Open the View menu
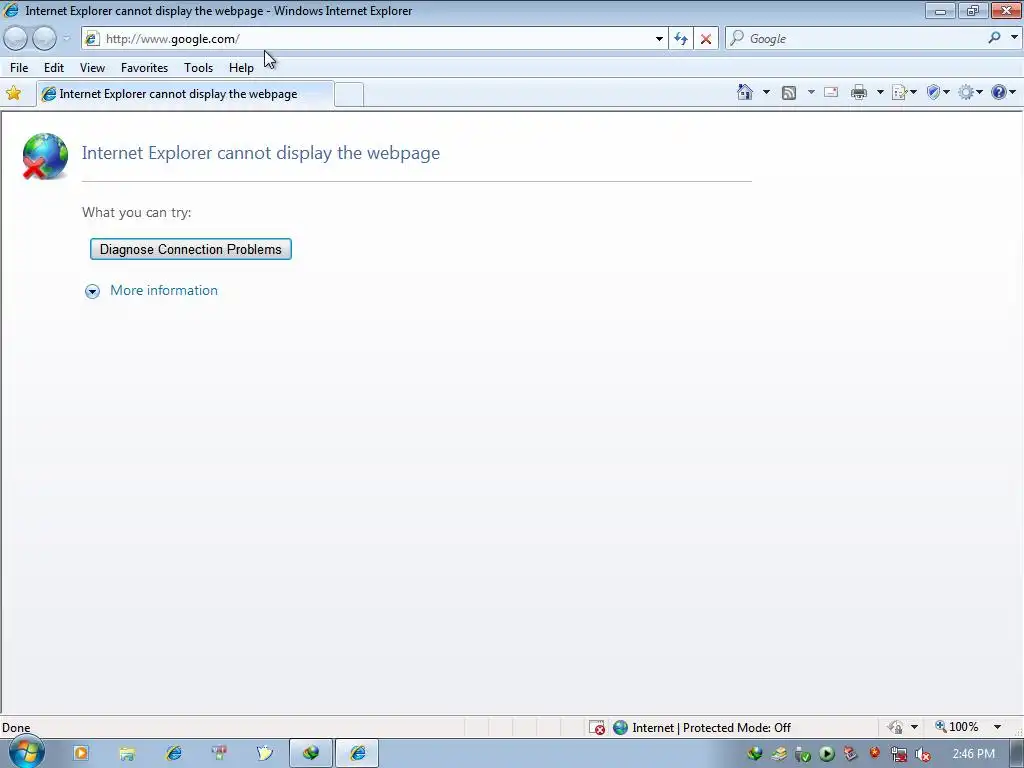The height and width of the screenshot is (768, 1024). (92, 67)
